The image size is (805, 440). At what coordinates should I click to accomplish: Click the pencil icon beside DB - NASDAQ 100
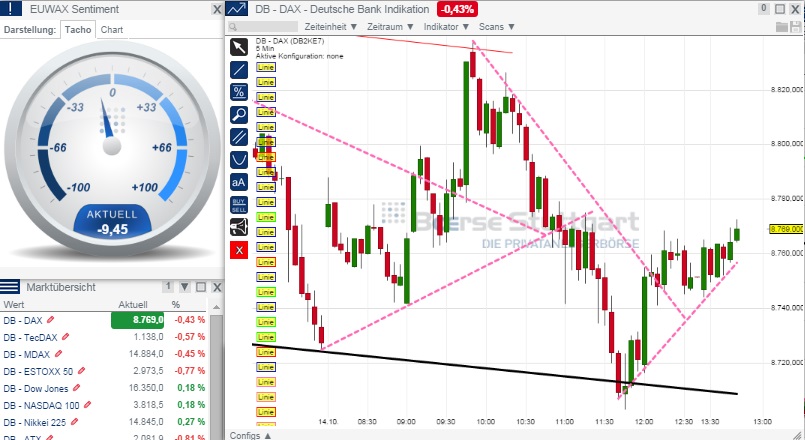(x=88, y=405)
